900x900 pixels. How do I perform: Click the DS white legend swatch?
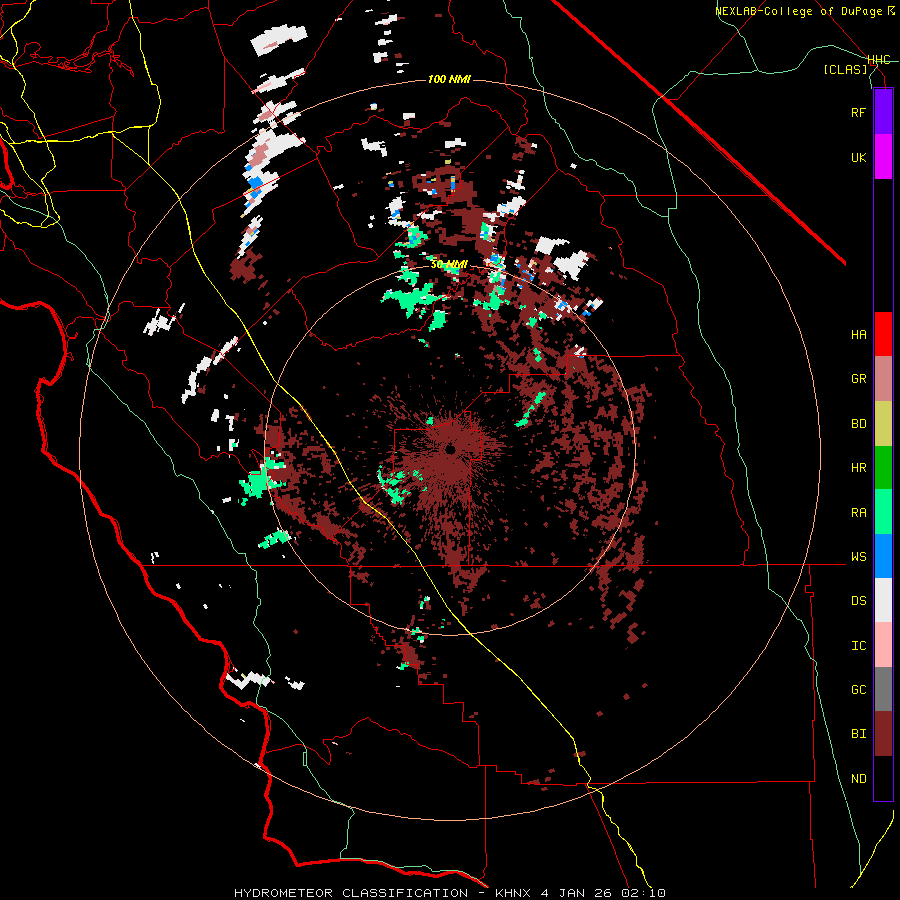pyautogui.click(x=883, y=600)
